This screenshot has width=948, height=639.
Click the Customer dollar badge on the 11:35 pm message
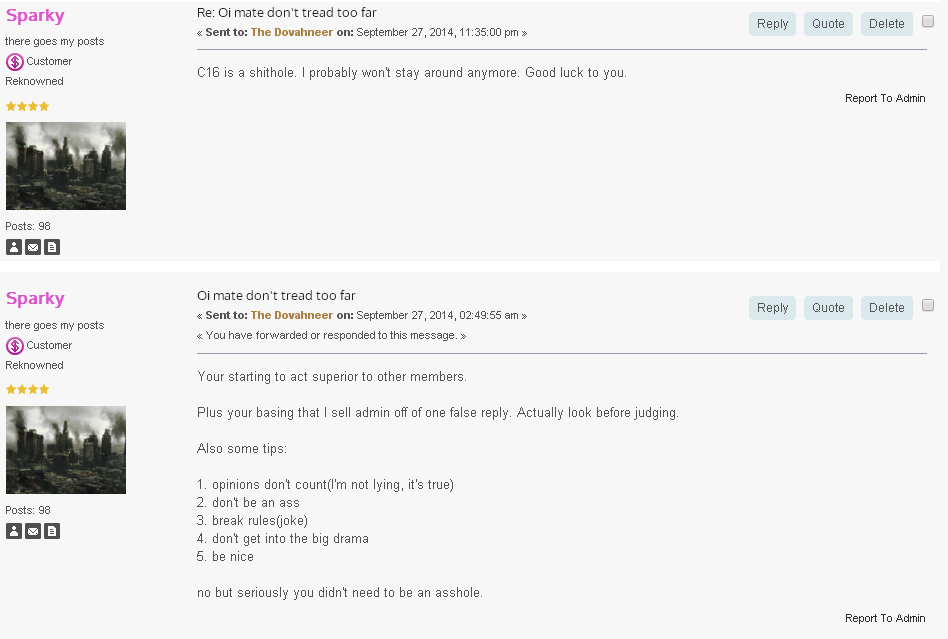[15, 62]
